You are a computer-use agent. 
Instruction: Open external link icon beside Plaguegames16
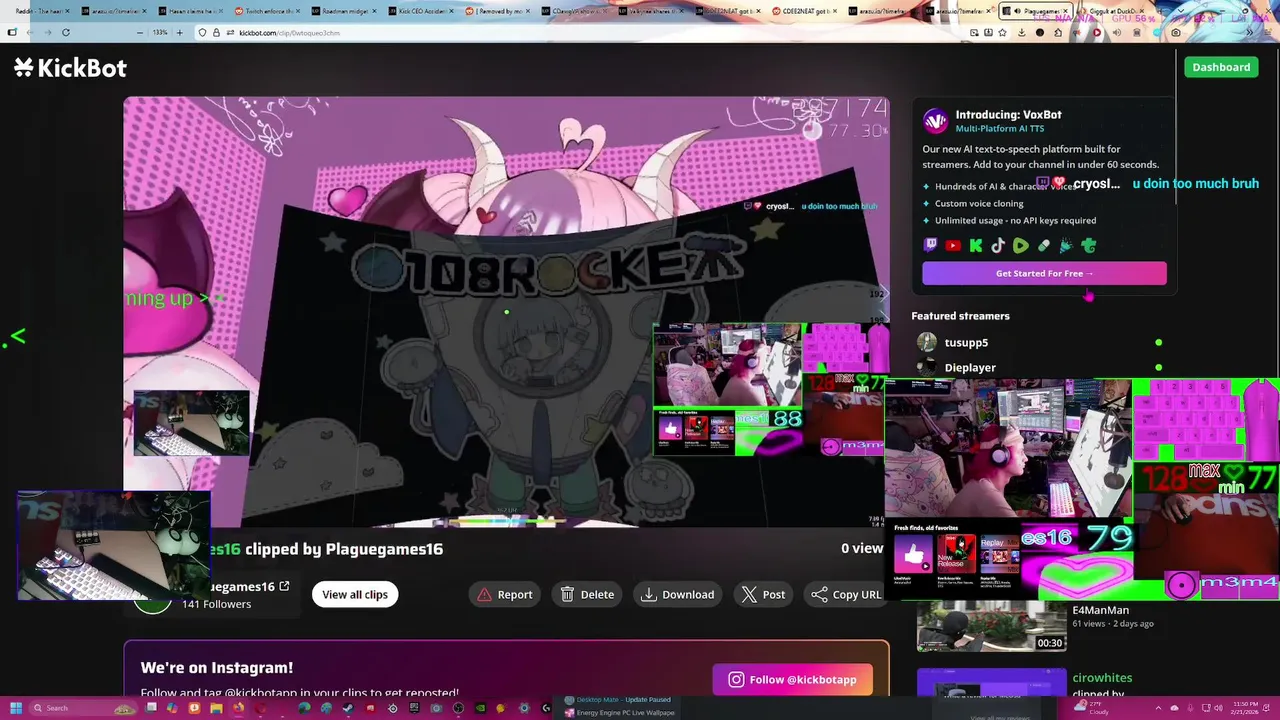[x=284, y=586]
